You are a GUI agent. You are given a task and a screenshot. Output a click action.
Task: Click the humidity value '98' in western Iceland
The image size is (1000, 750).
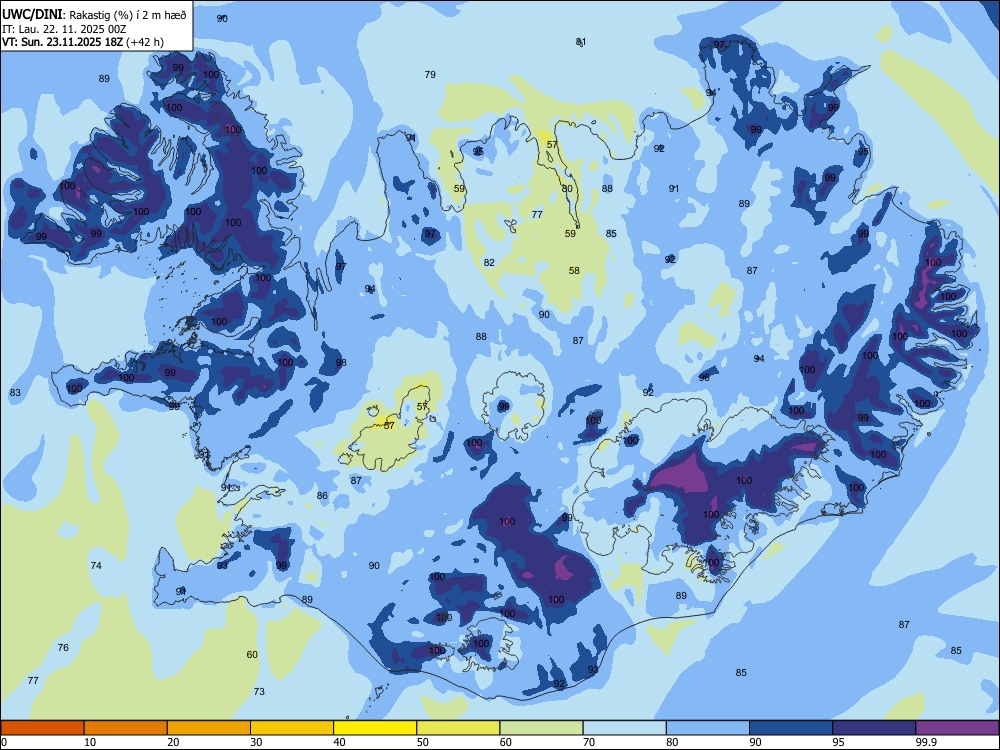click(341, 363)
